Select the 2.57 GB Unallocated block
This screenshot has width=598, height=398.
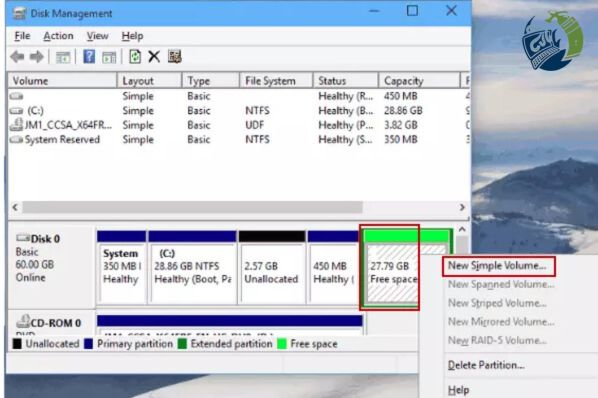272,267
